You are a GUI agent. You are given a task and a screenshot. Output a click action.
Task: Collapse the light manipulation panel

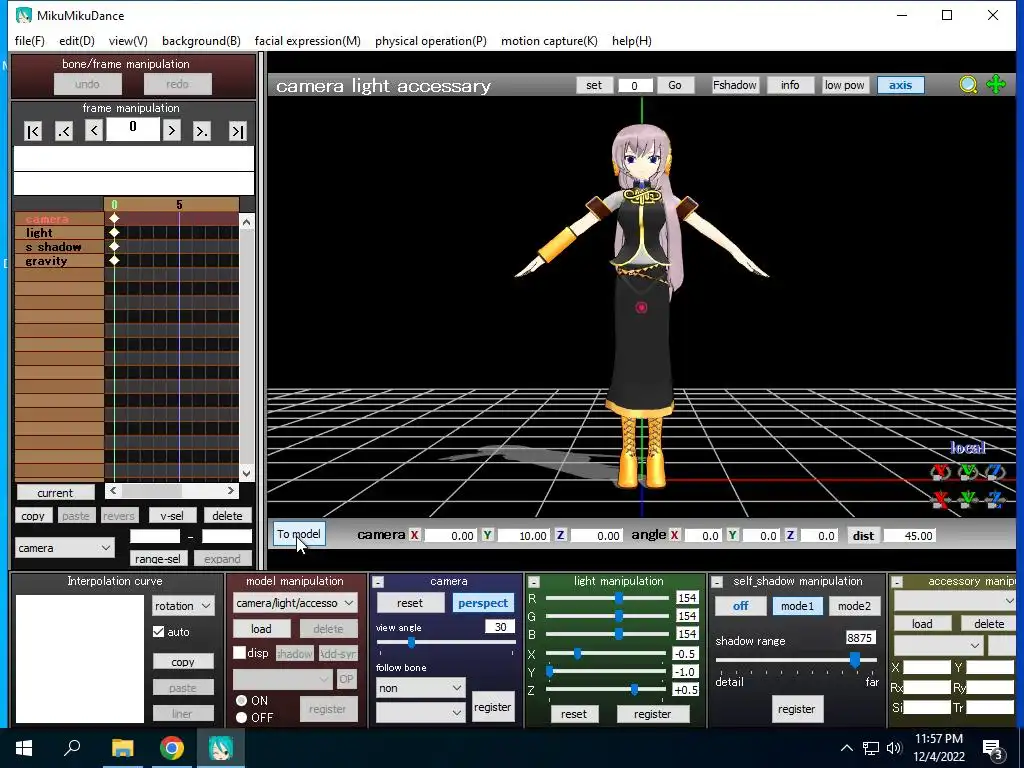coord(534,582)
